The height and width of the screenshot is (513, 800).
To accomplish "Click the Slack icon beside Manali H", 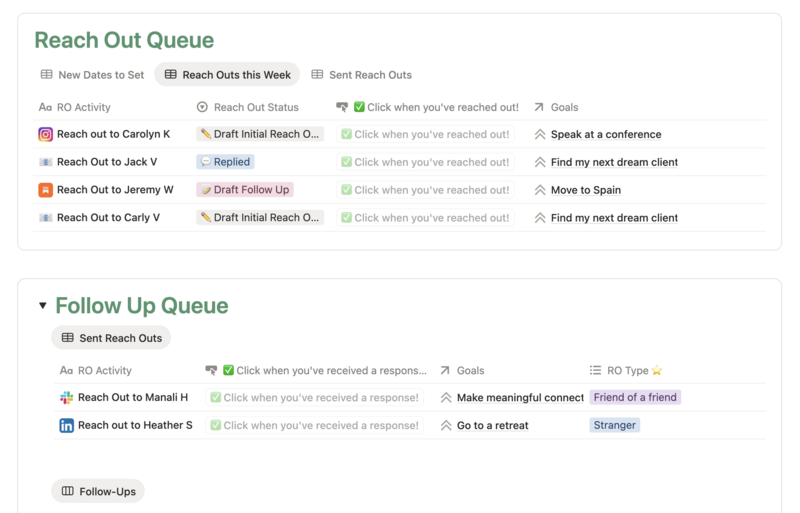I will 66,397.
